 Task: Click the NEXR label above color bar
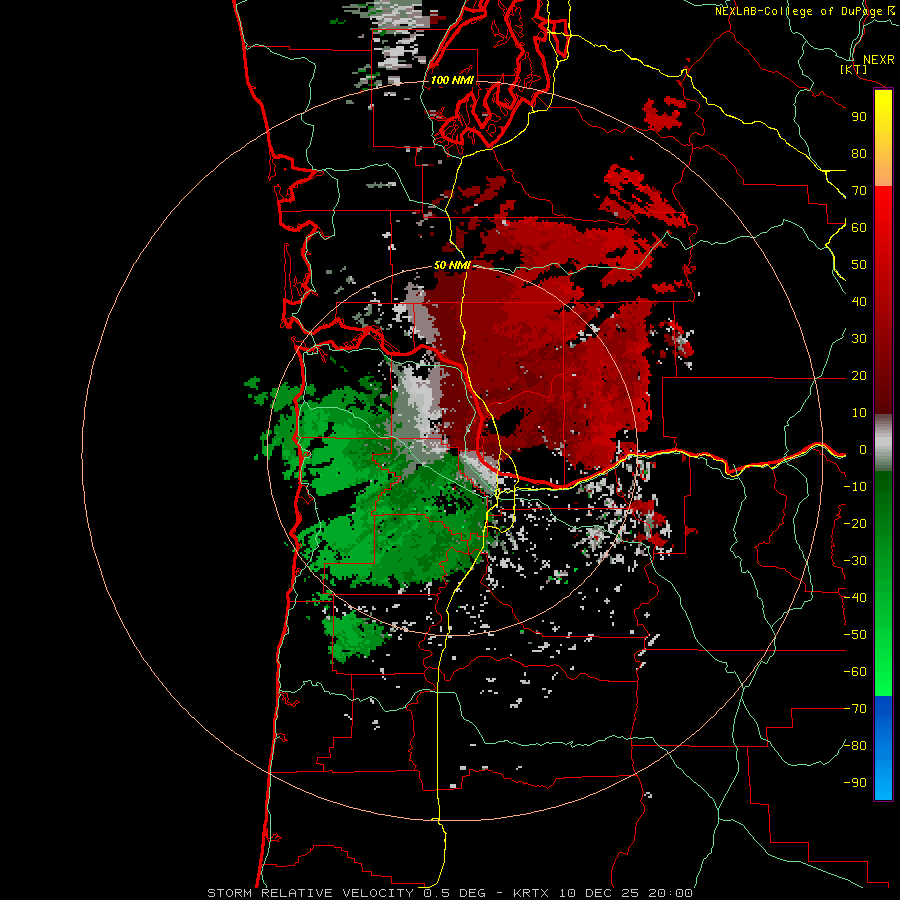click(x=879, y=60)
